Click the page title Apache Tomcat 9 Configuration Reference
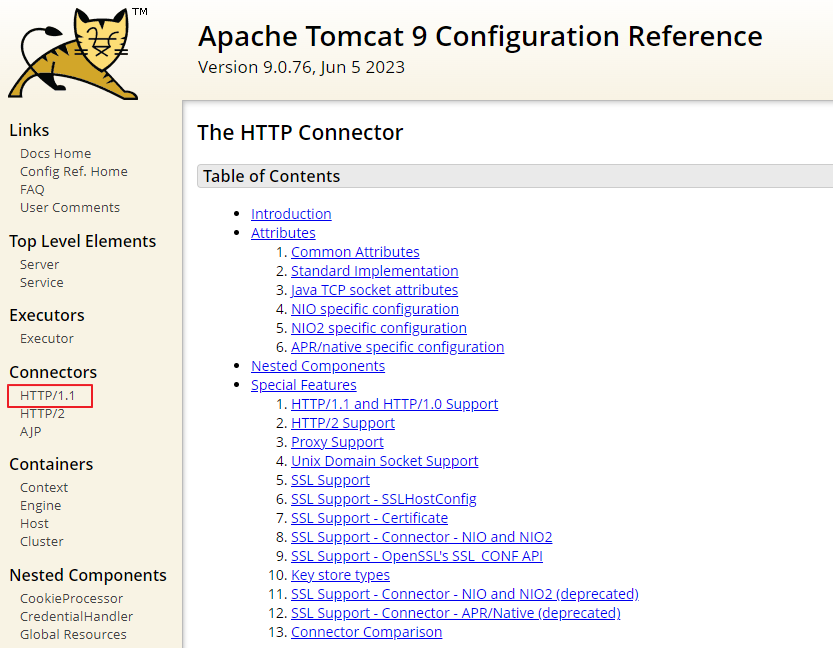This screenshot has height=648, width=833. (x=480, y=37)
